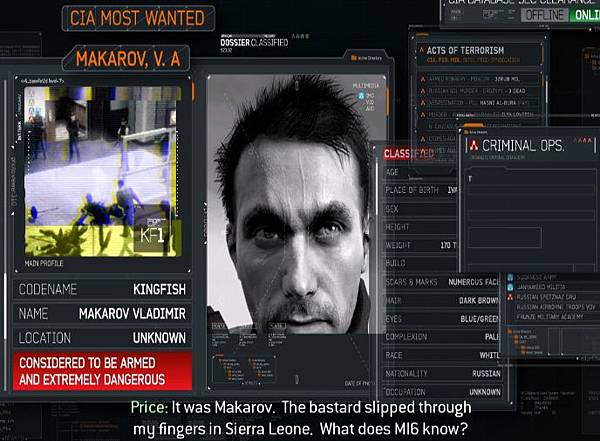The width and height of the screenshot is (600, 441).
Task: Click the 3 DEAD terrorism entry text
Action: 477,91
